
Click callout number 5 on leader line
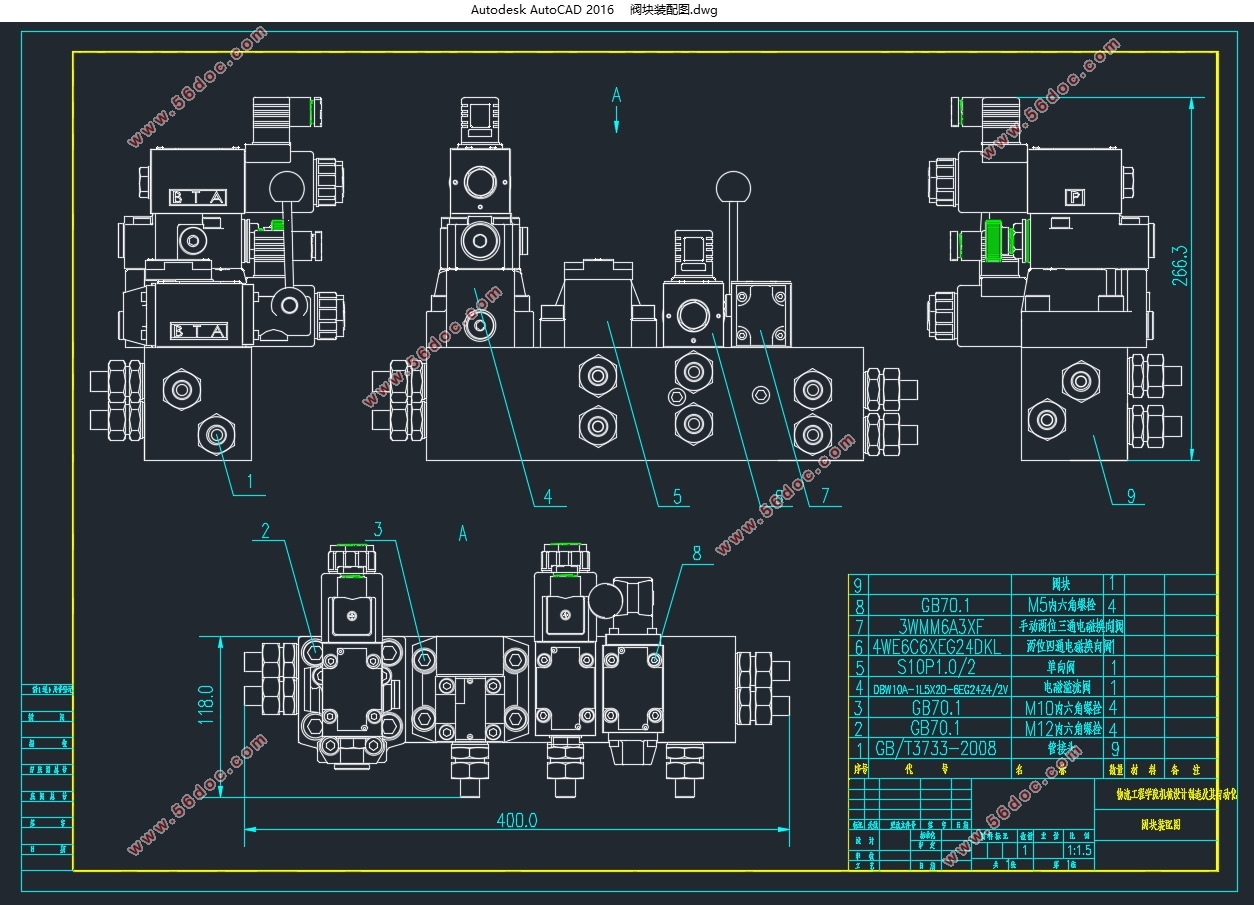point(677,496)
